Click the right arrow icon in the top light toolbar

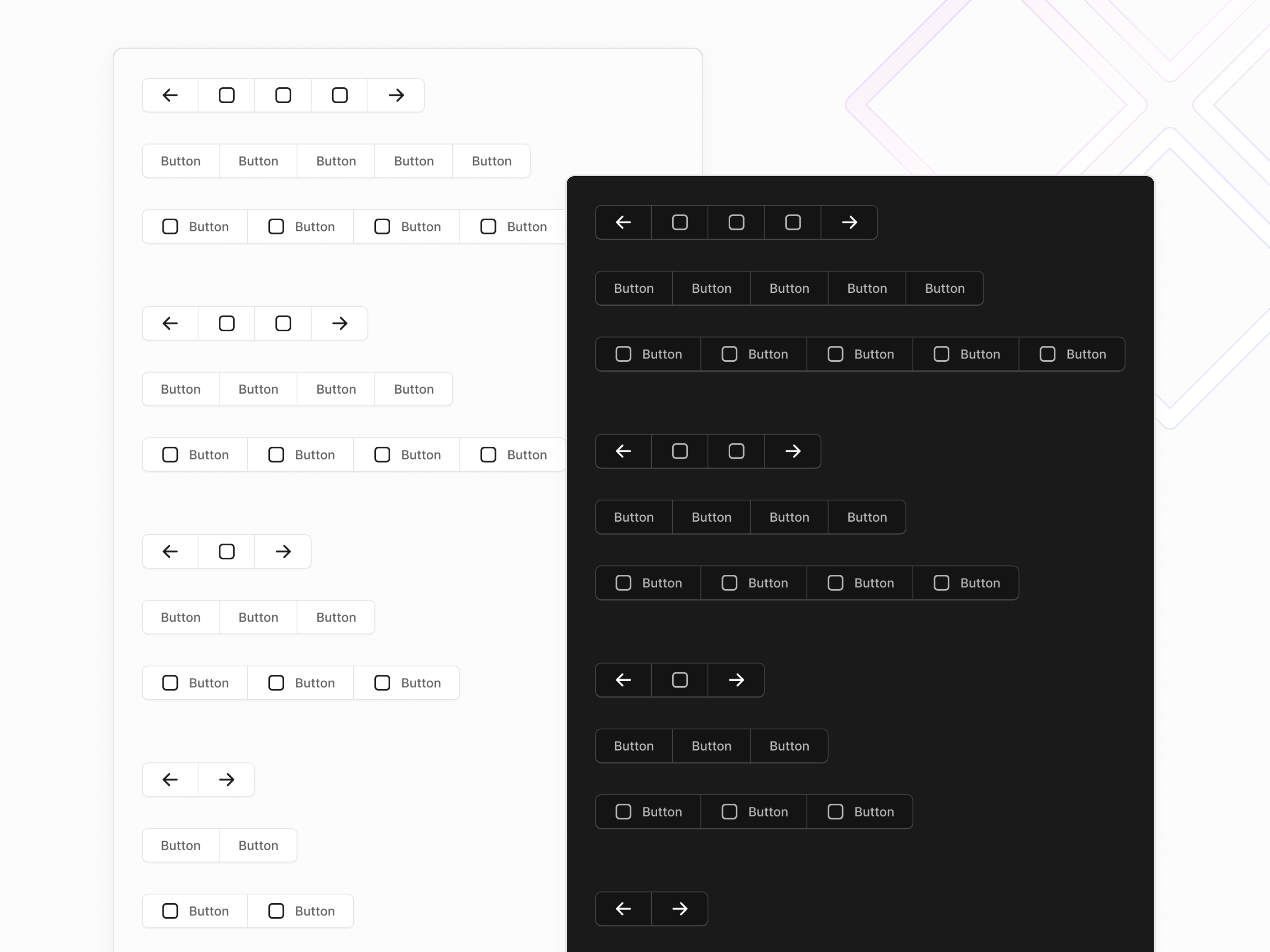click(396, 95)
